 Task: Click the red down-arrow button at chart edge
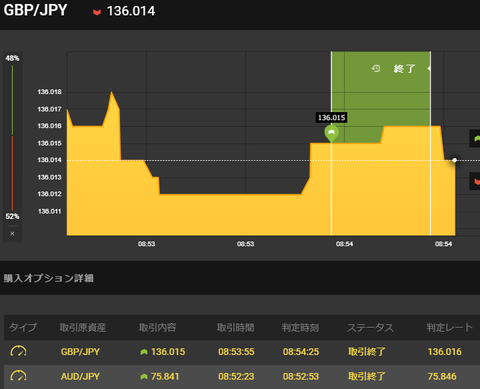click(475, 181)
